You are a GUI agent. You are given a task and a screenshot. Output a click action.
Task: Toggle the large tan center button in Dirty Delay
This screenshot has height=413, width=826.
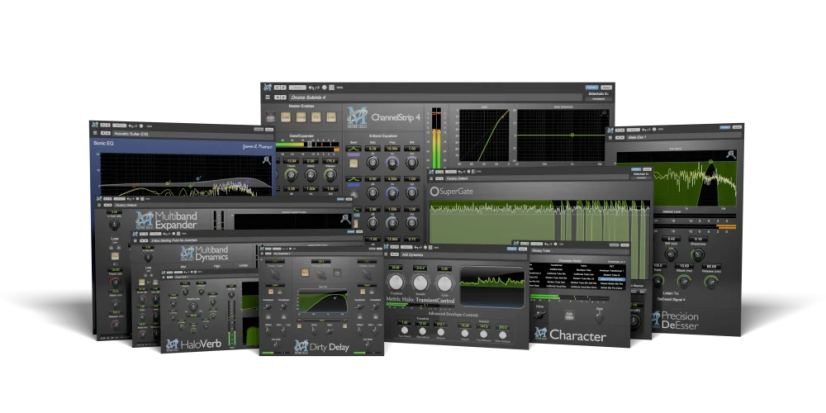tap(304, 272)
